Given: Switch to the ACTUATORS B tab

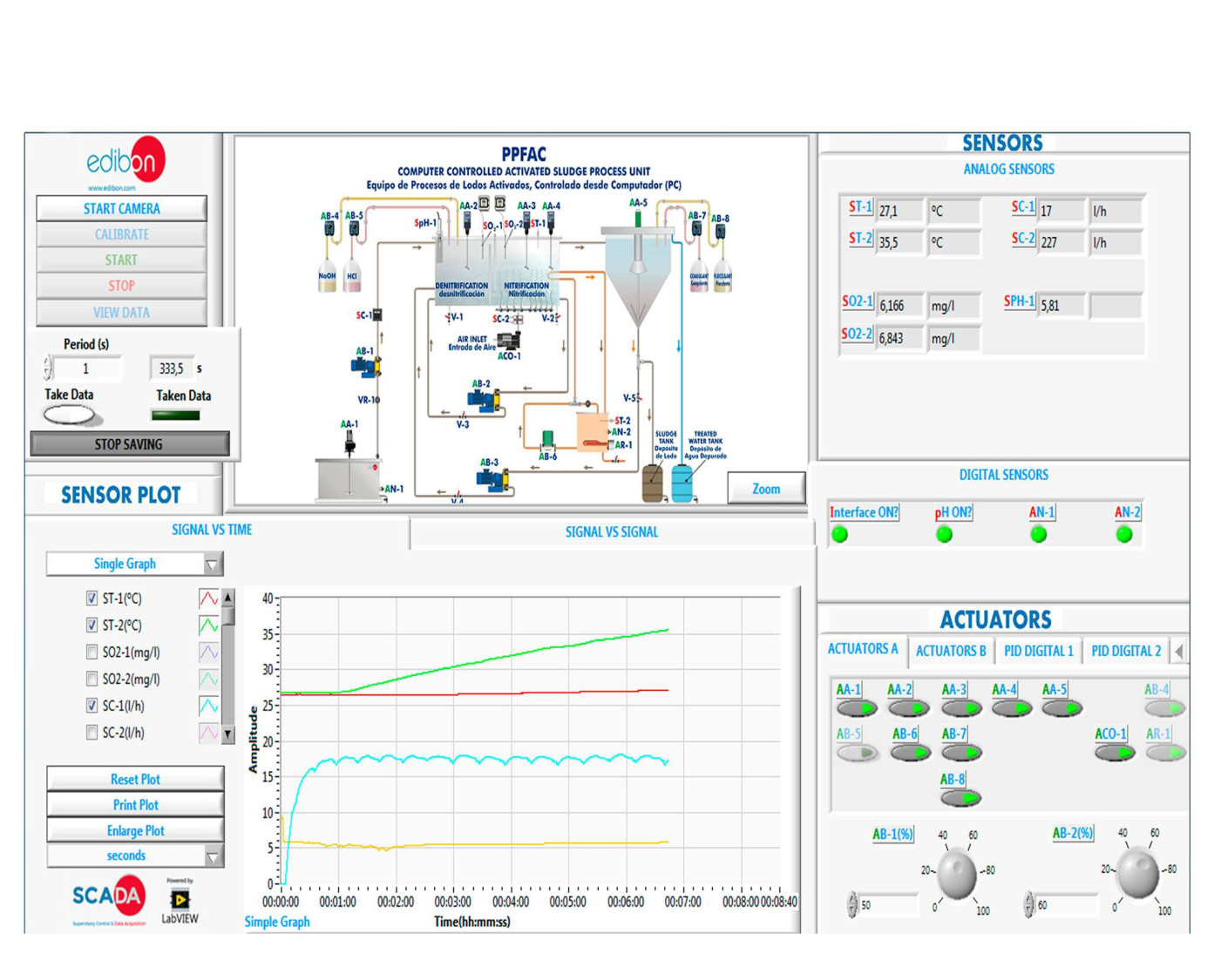Looking at the screenshot, I should pyautogui.click(x=950, y=651).
